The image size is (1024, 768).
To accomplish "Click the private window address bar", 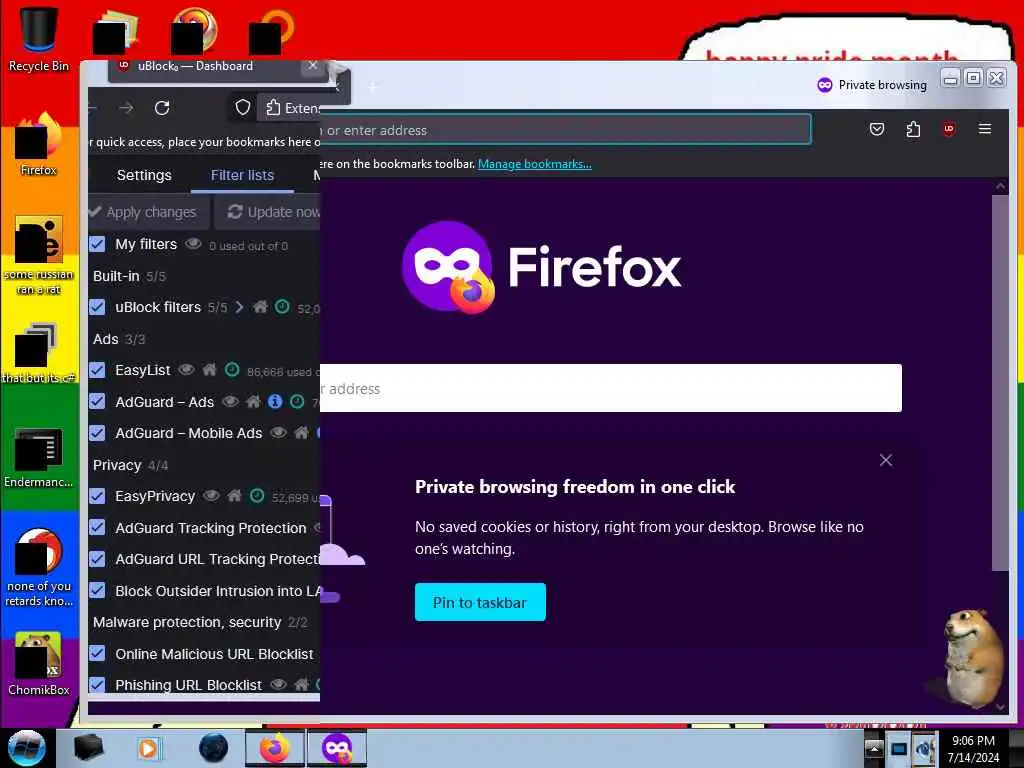I will (565, 130).
